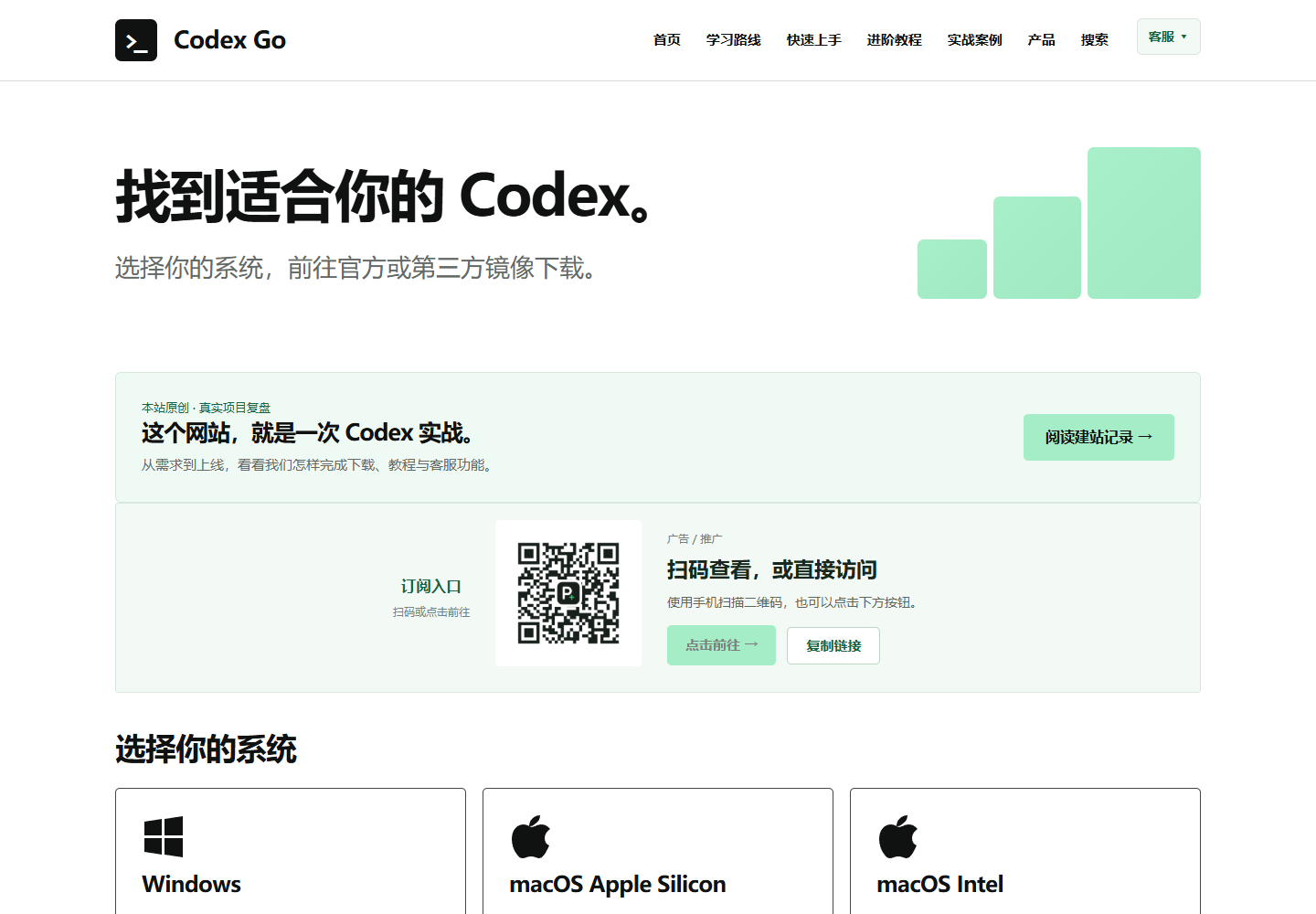Select the macOS Apple Silicon card title
This screenshot has width=1316, height=914.
618,885
